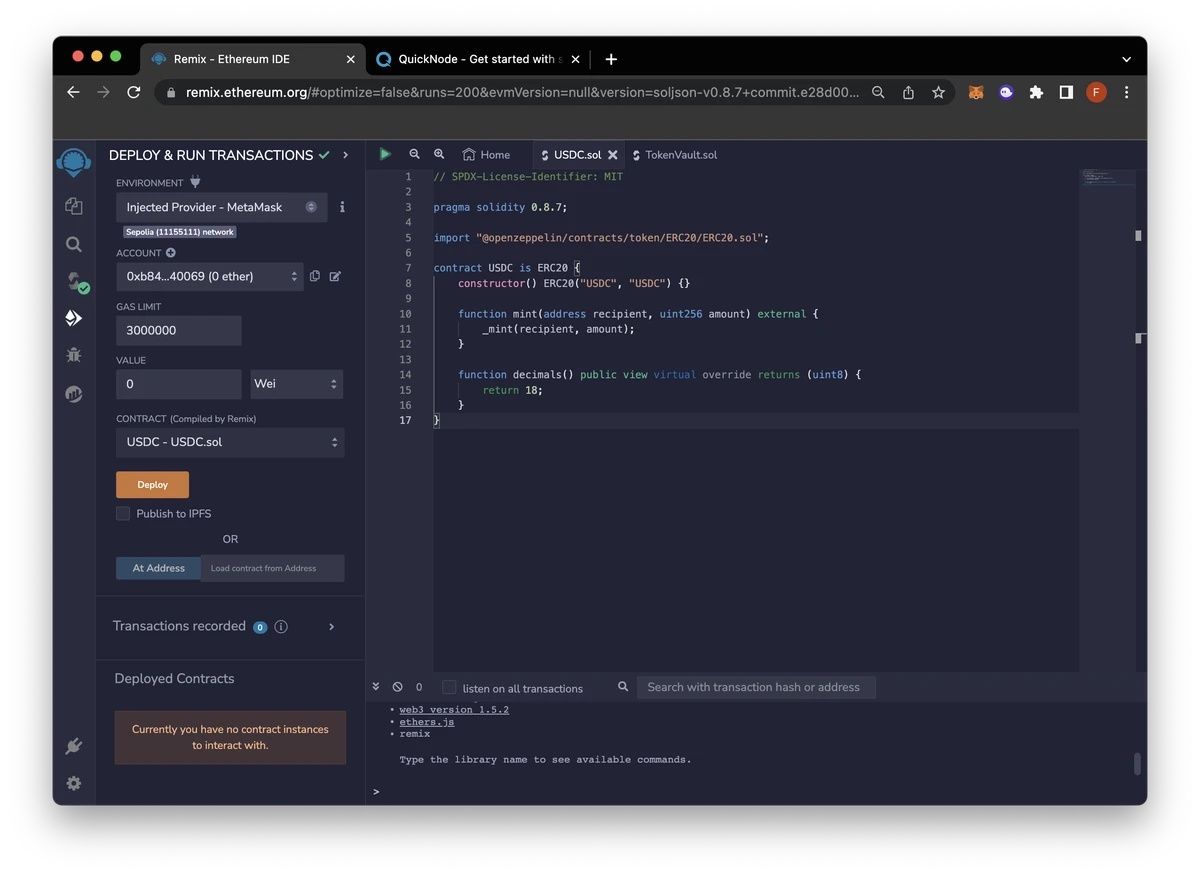The image size is (1200, 875).
Task: Open the Contract selector showing USDC - USDC.sol
Action: (229, 441)
